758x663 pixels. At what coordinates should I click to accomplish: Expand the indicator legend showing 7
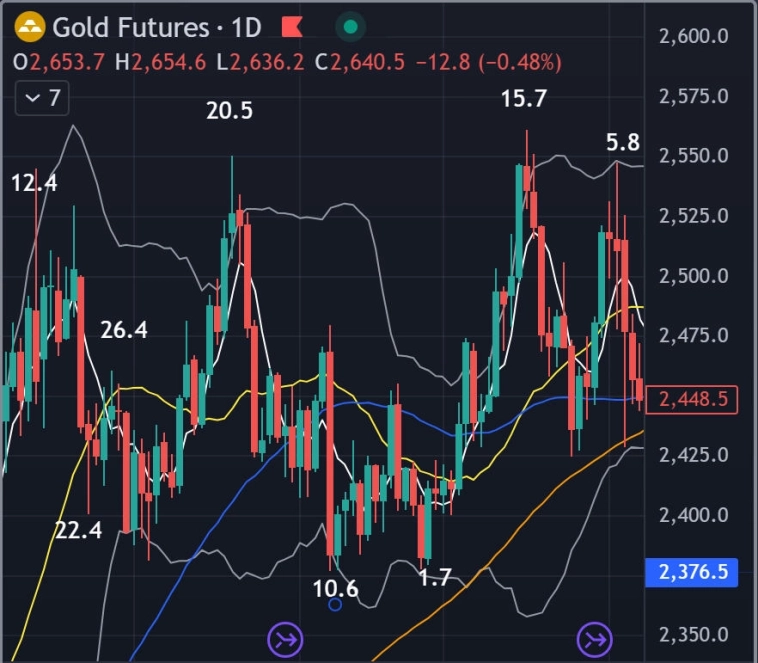[x=44, y=98]
